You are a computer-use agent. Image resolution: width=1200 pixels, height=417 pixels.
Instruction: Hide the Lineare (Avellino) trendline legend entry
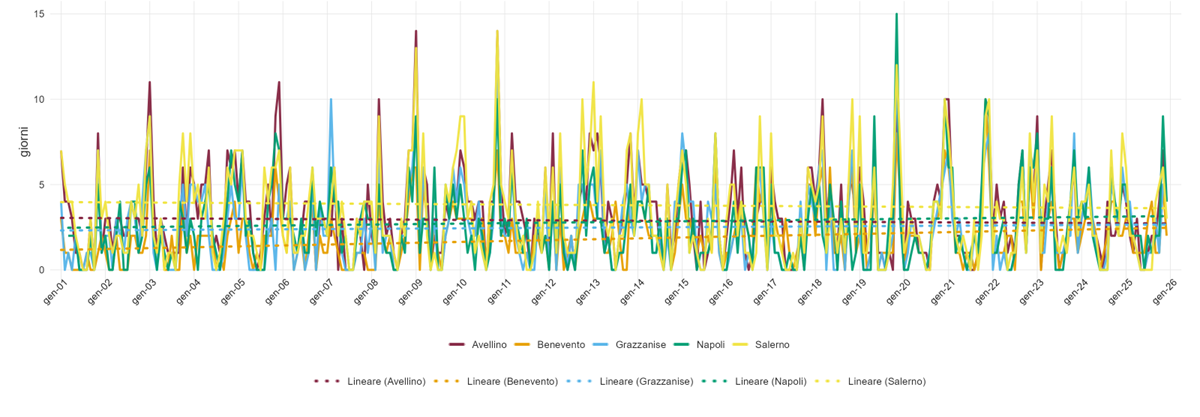pyautogui.click(x=370, y=382)
